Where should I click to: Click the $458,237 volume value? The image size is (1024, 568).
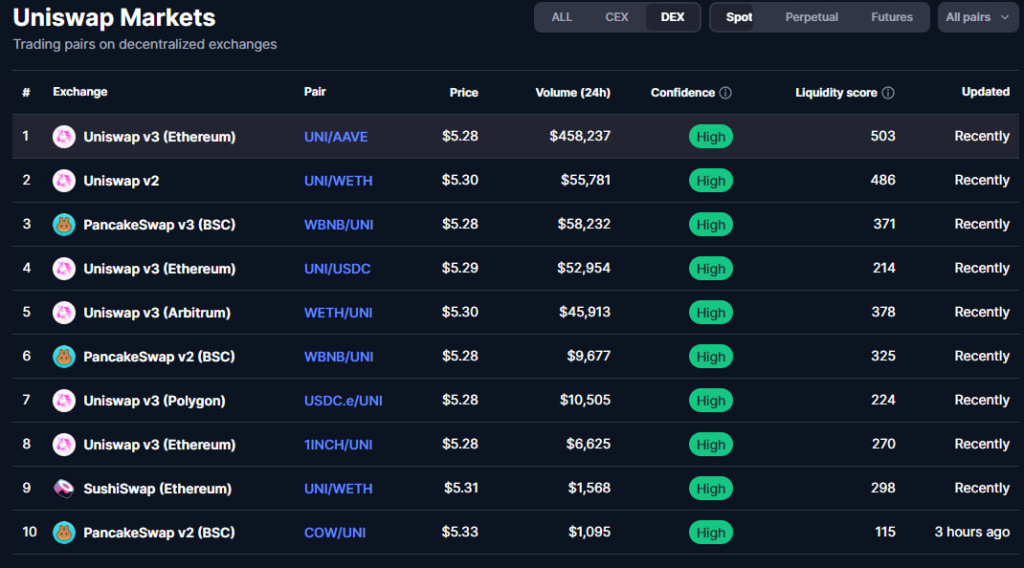pyautogui.click(x=580, y=136)
